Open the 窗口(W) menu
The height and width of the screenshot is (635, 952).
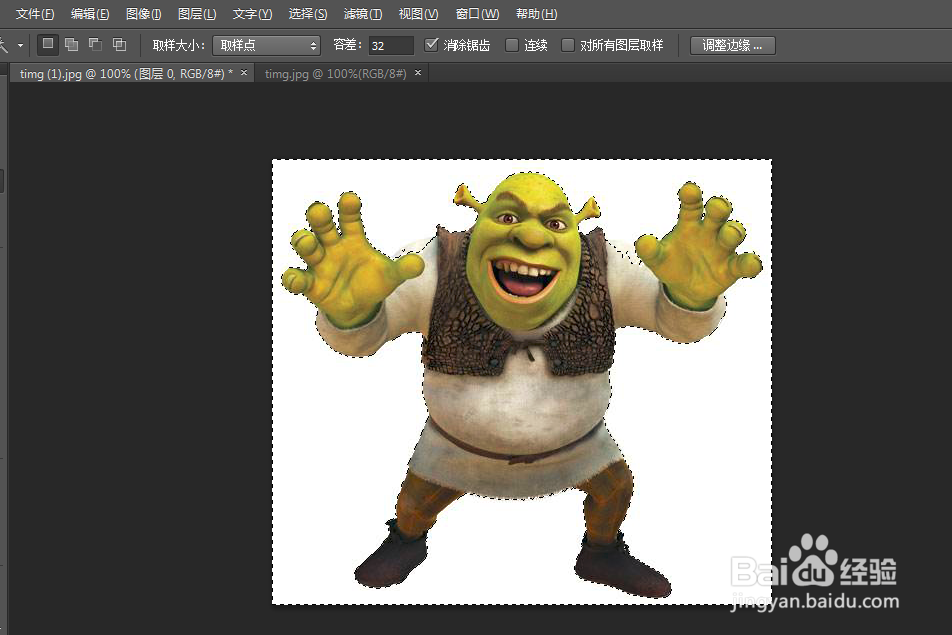[x=477, y=13]
